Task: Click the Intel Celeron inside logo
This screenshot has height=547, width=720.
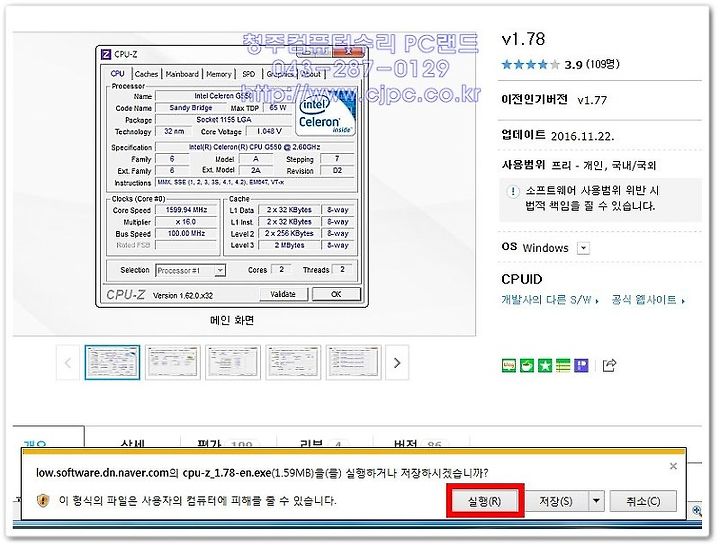Action: pyautogui.click(x=326, y=114)
